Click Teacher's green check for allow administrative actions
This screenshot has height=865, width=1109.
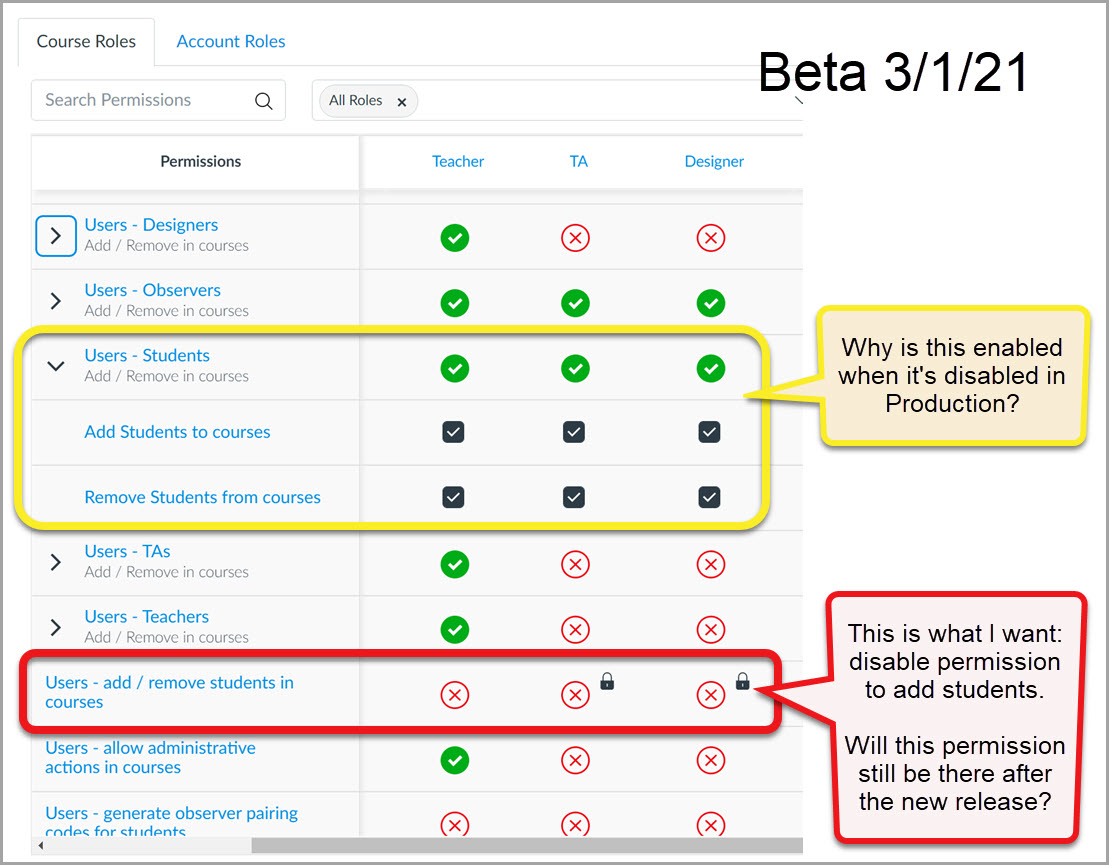[x=455, y=760]
